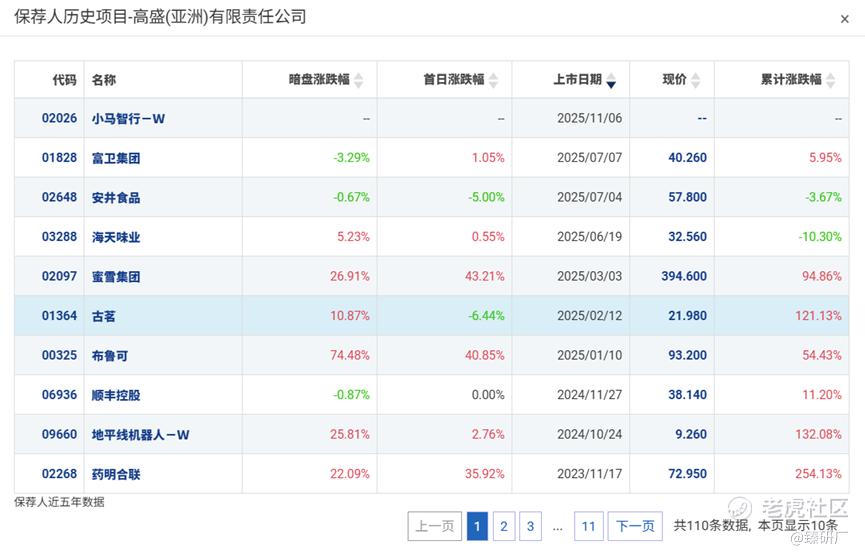This screenshot has height=558, width=865.
Task: Select current price 9.260
Action: pos(691,434)
